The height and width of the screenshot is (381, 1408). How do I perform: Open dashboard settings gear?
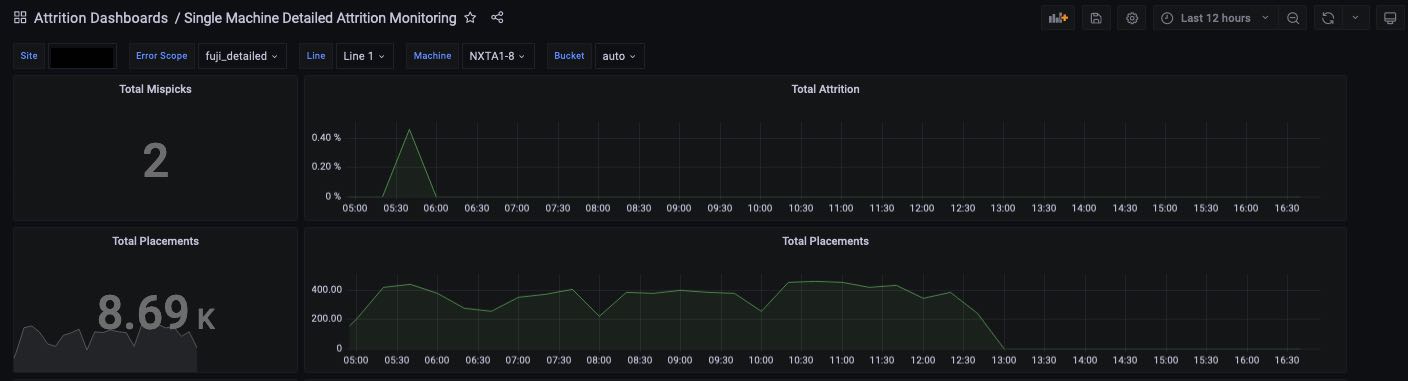coord(1132,18)
